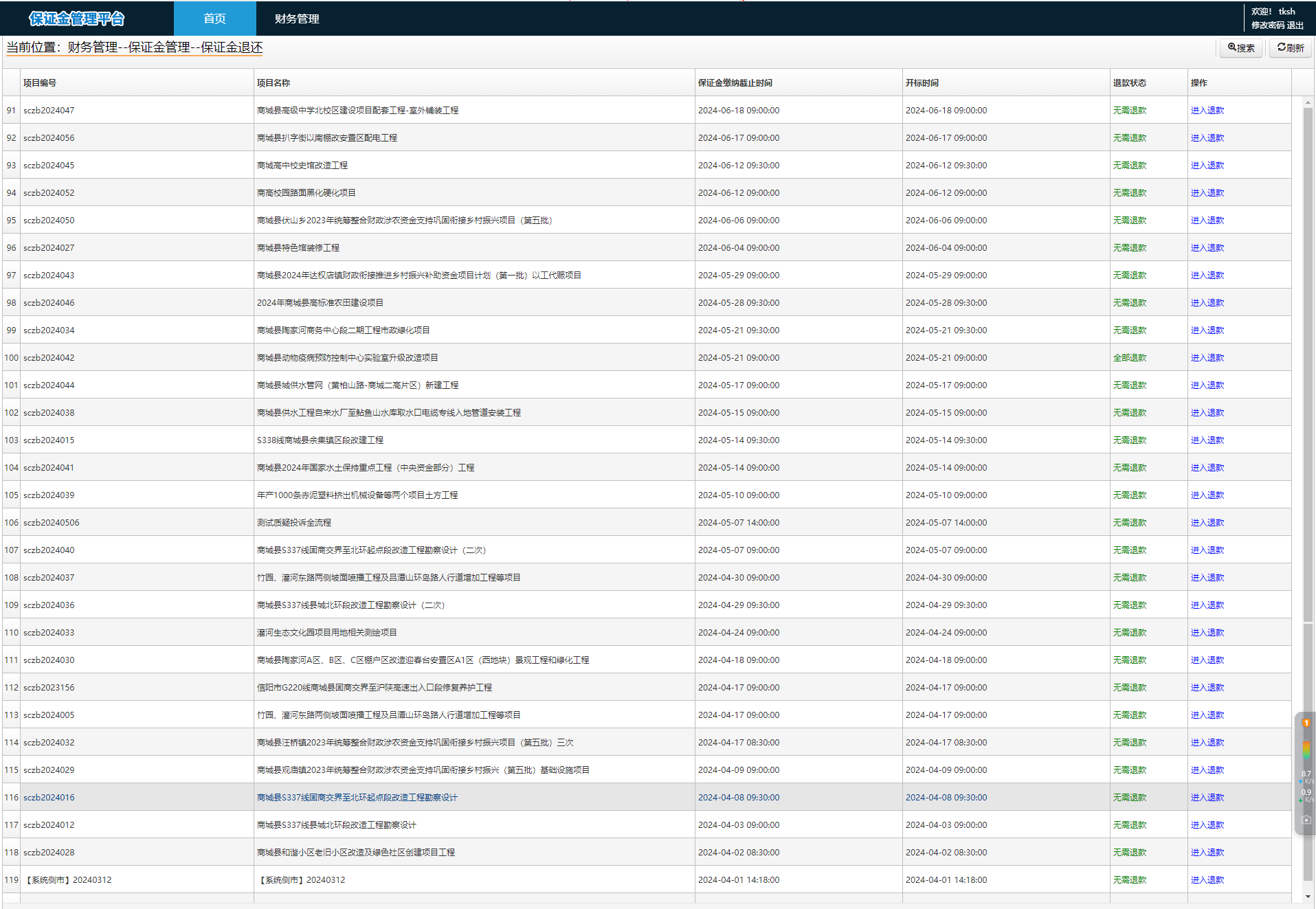Screen dimensions: 1316x909
Task: Click the 退出 logout link
Action: (1295, 25)
